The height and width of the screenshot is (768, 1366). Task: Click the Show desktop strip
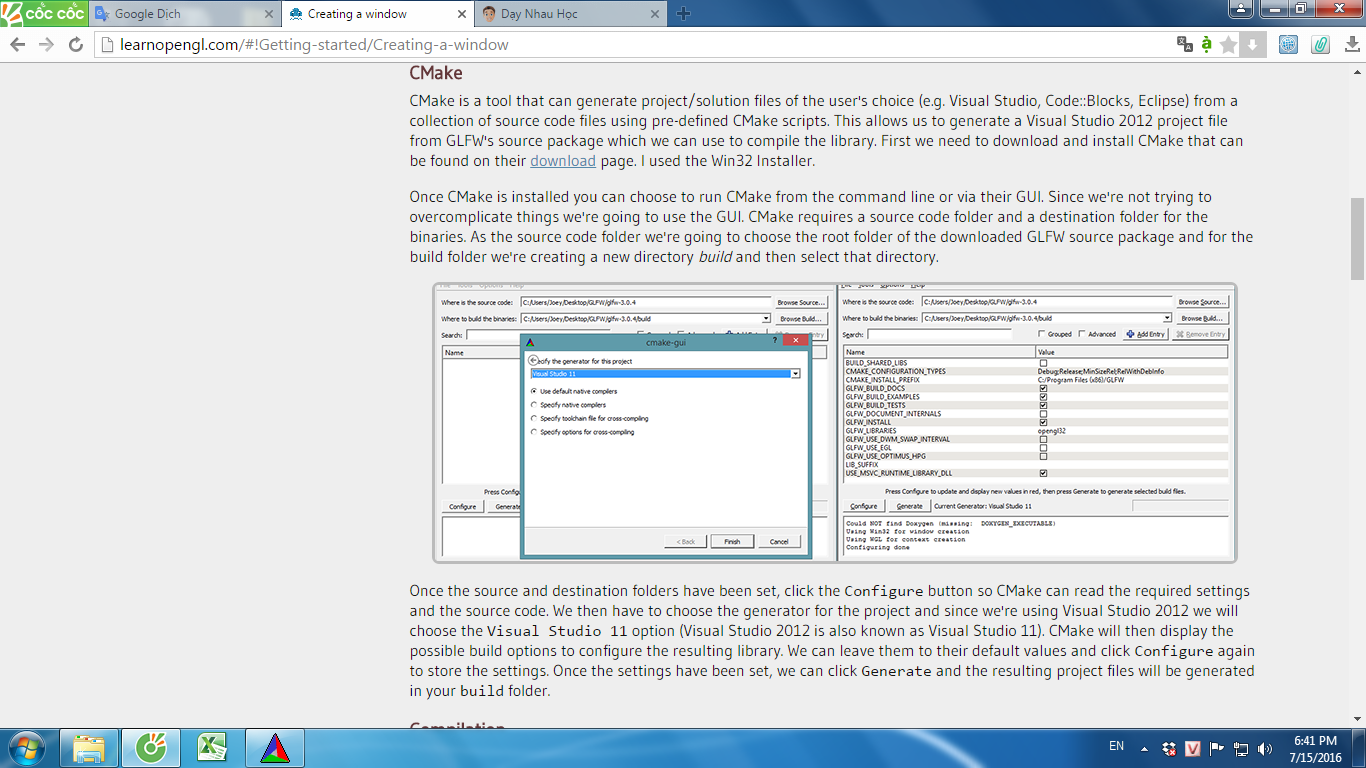[x=1359, y=748]
